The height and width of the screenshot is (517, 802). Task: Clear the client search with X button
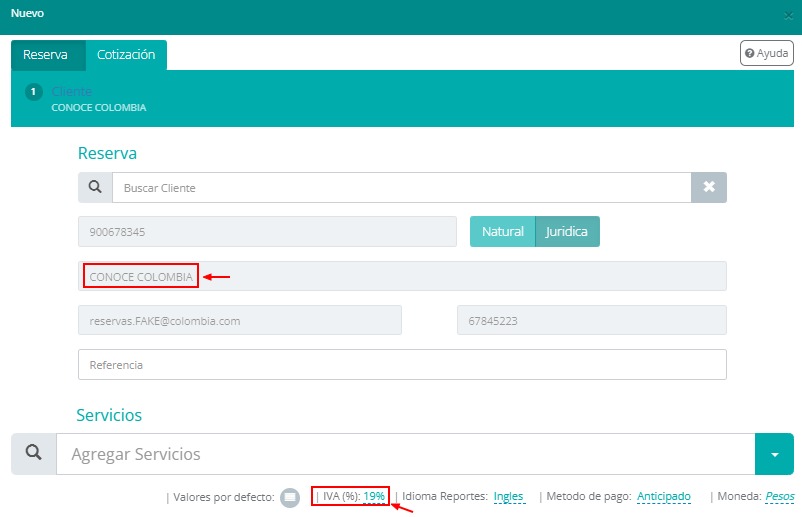point(708,187)
